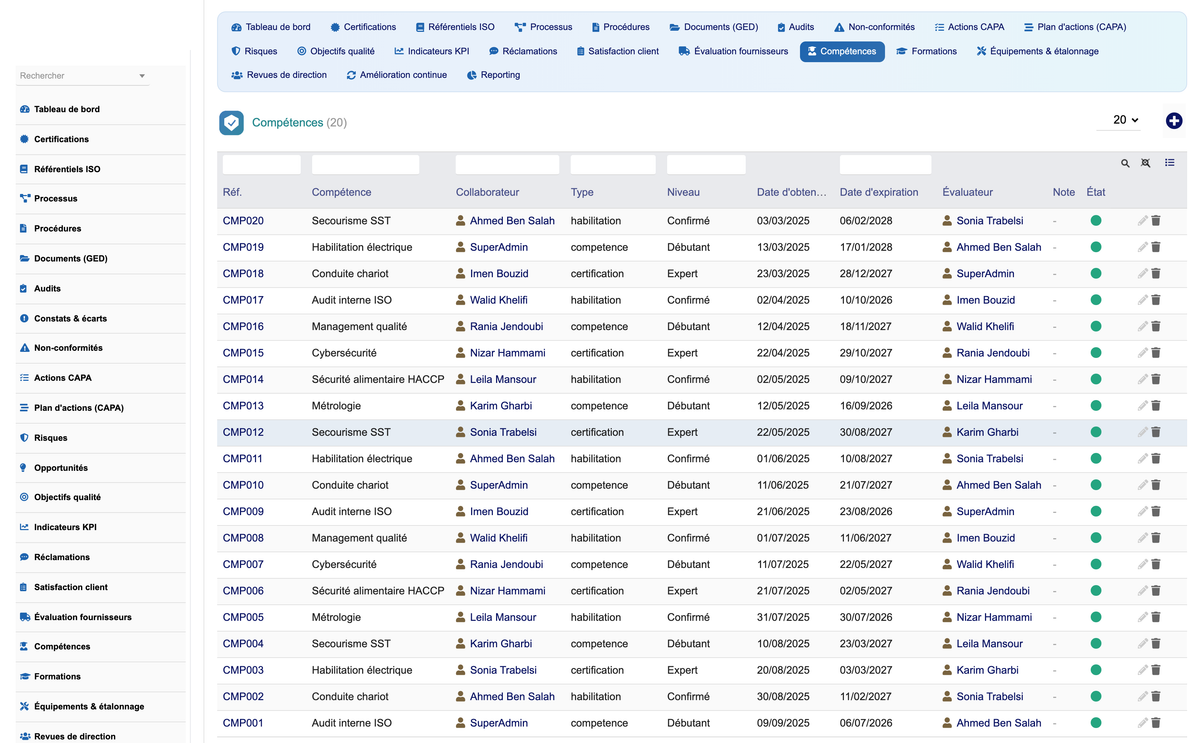Sort by Compétence column header

point(341,192)
